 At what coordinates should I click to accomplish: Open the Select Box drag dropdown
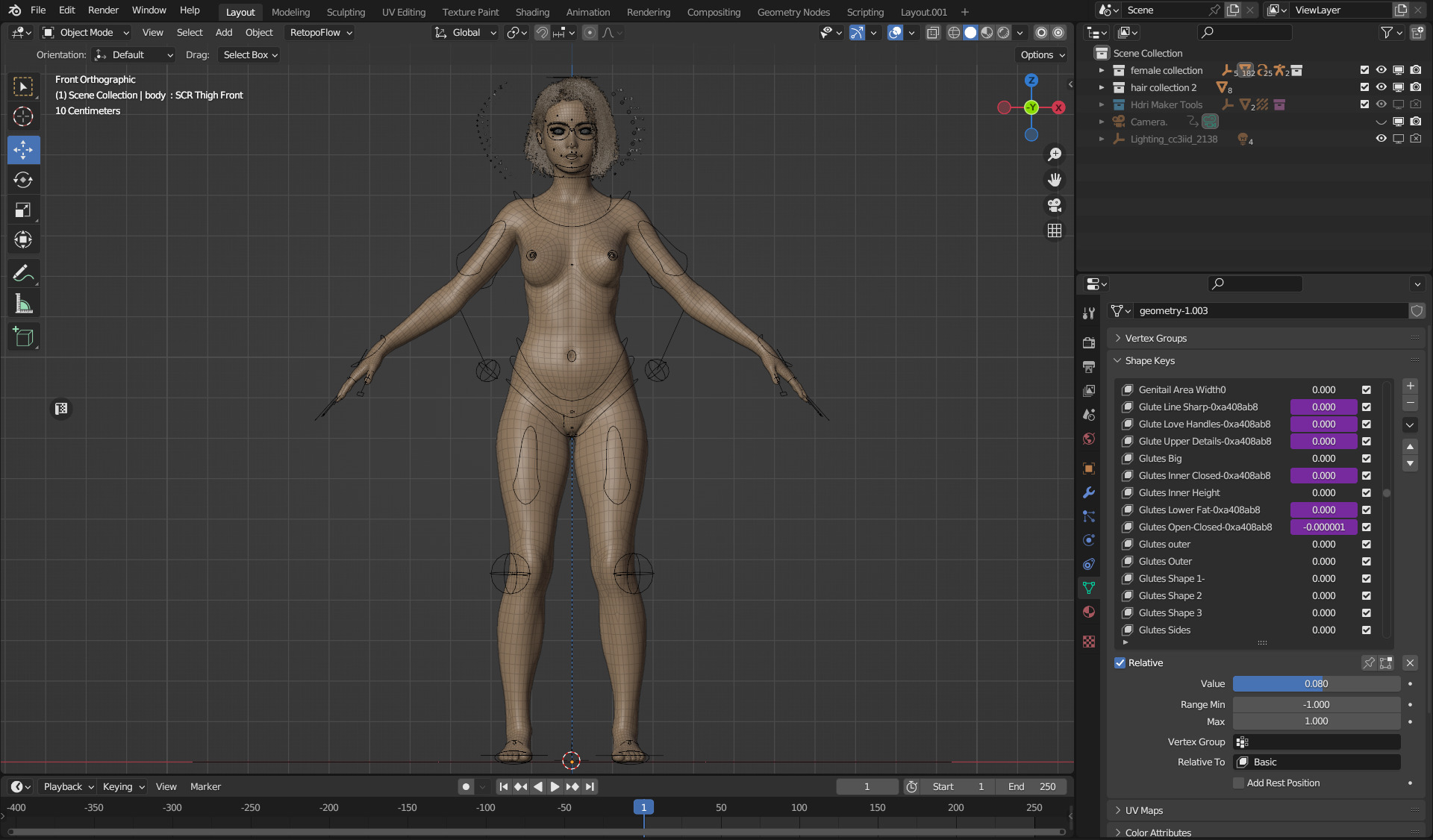pyautogui.click(x=250, y=55)
